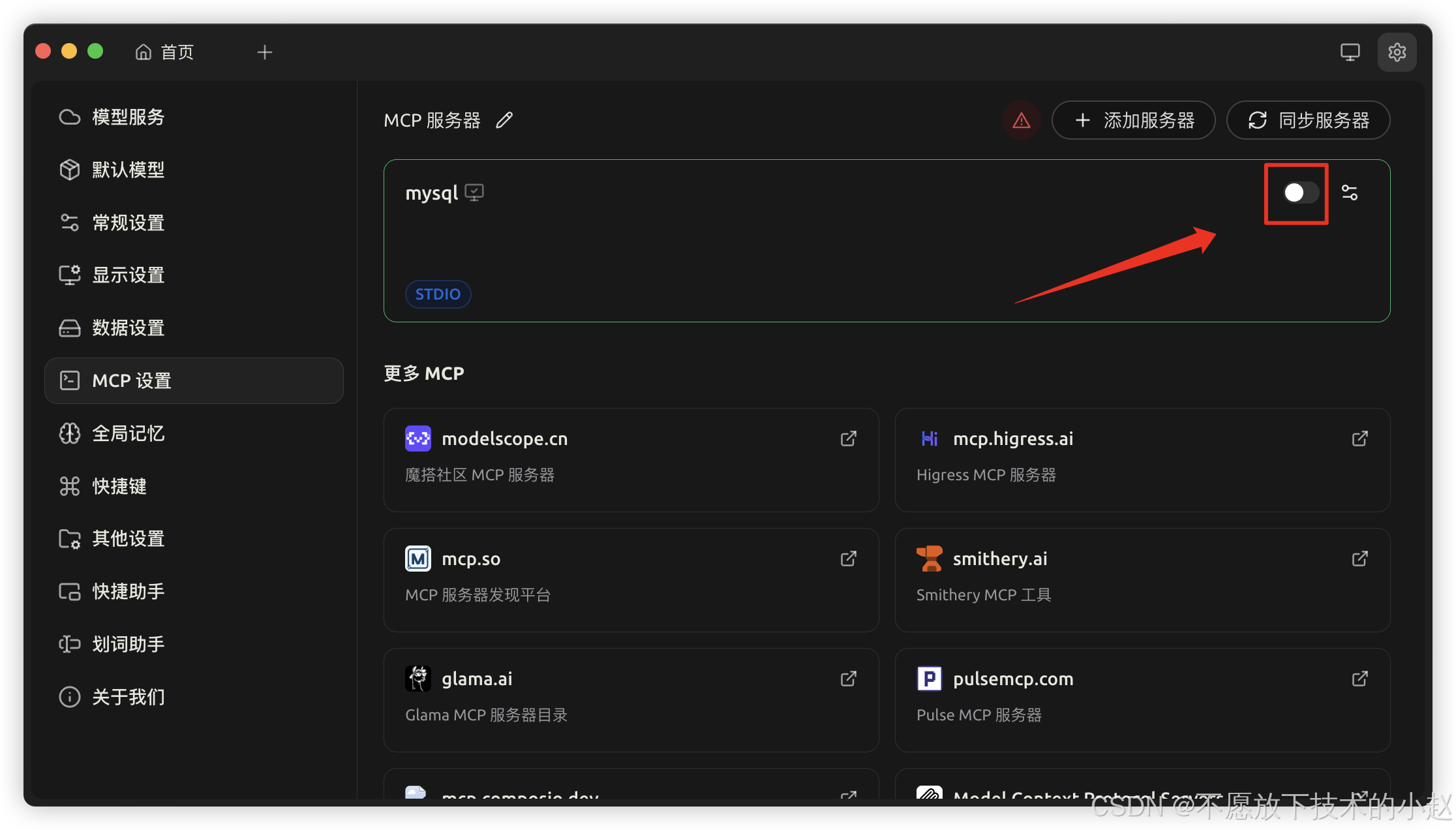Click the mcp.so card title
Screen dimensions: 1456x830
471,559
